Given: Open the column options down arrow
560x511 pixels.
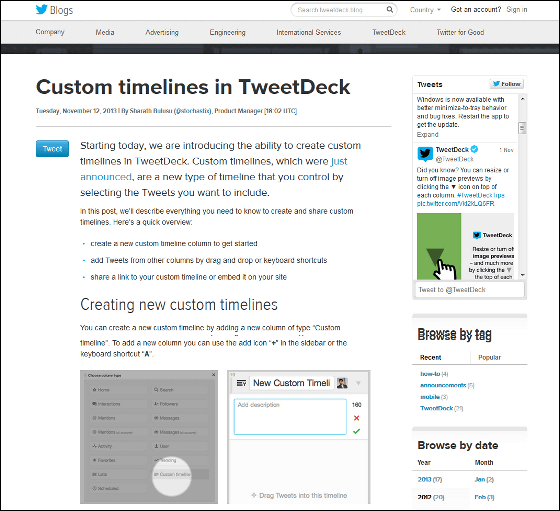Looking at the screenshot, I should pos(358,383).
